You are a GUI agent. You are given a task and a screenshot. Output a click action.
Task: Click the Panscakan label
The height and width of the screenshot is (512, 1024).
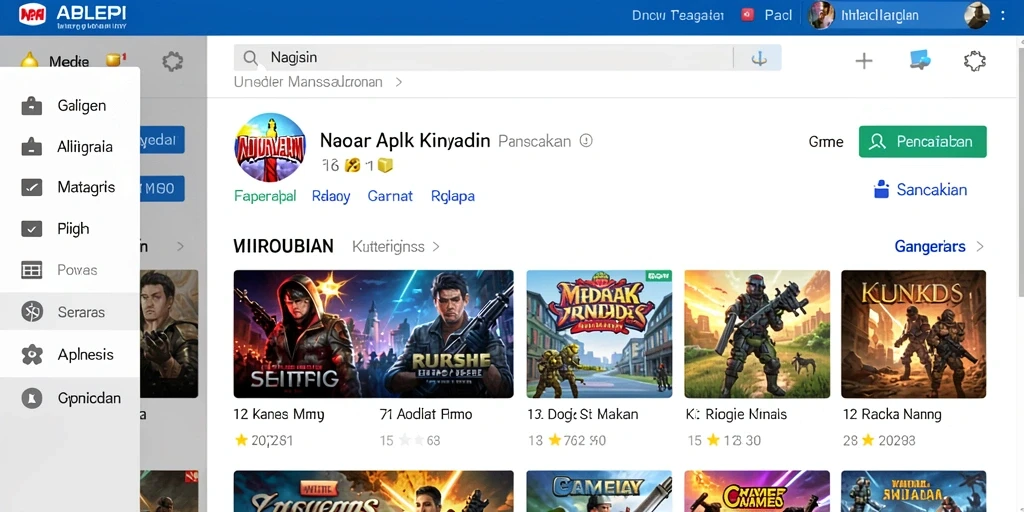click(x=534, y=141)
